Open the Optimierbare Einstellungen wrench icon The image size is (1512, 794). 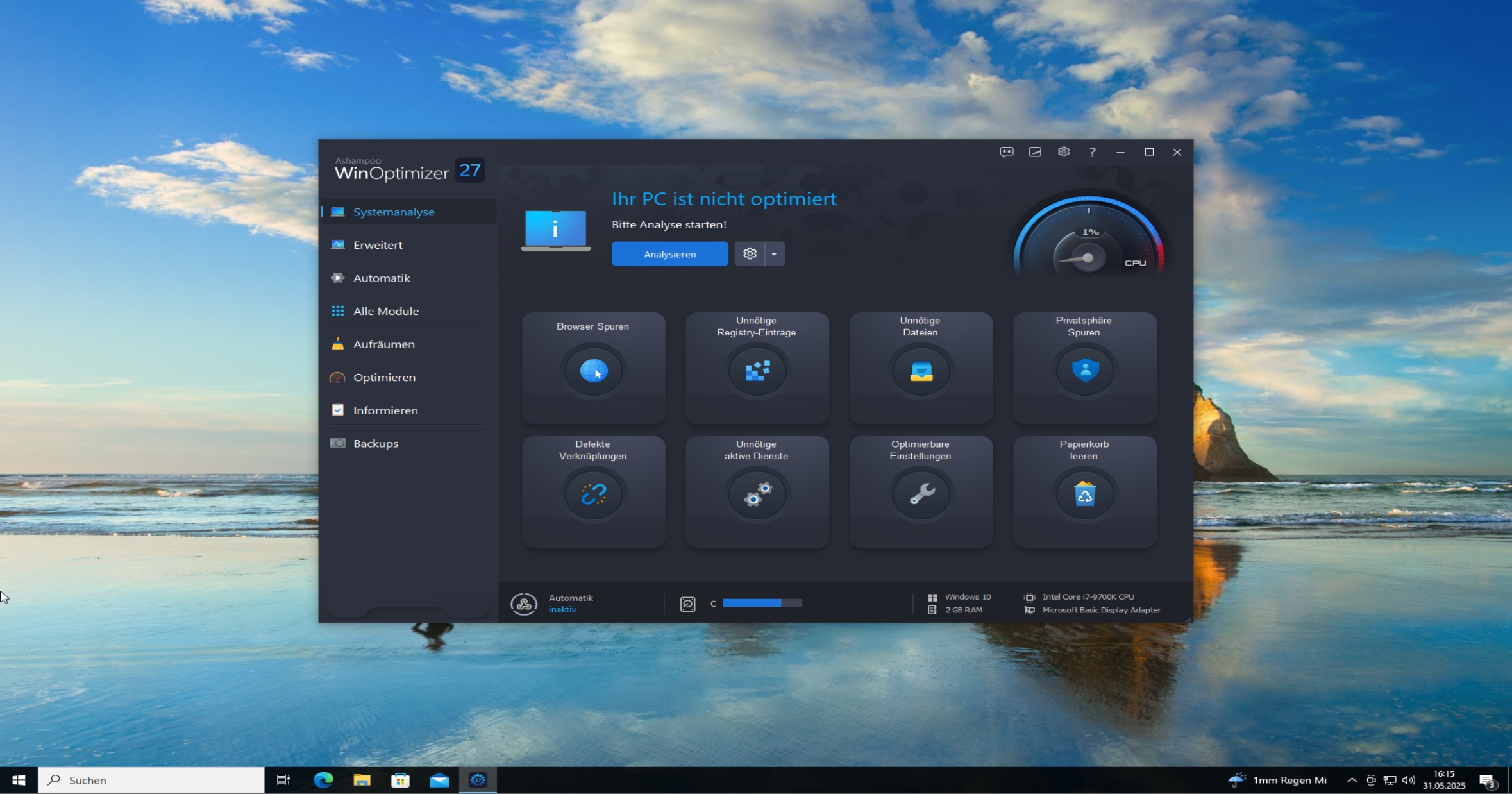[921, 494]
